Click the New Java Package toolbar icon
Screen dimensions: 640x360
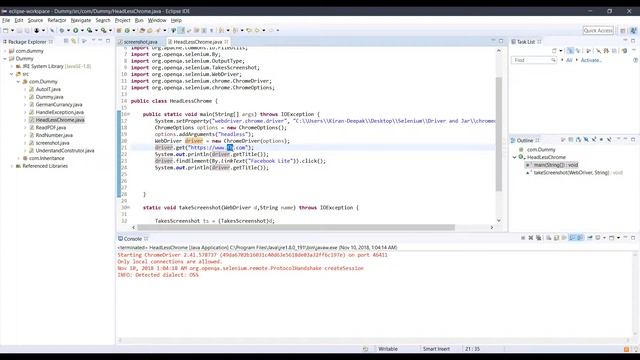119,30
